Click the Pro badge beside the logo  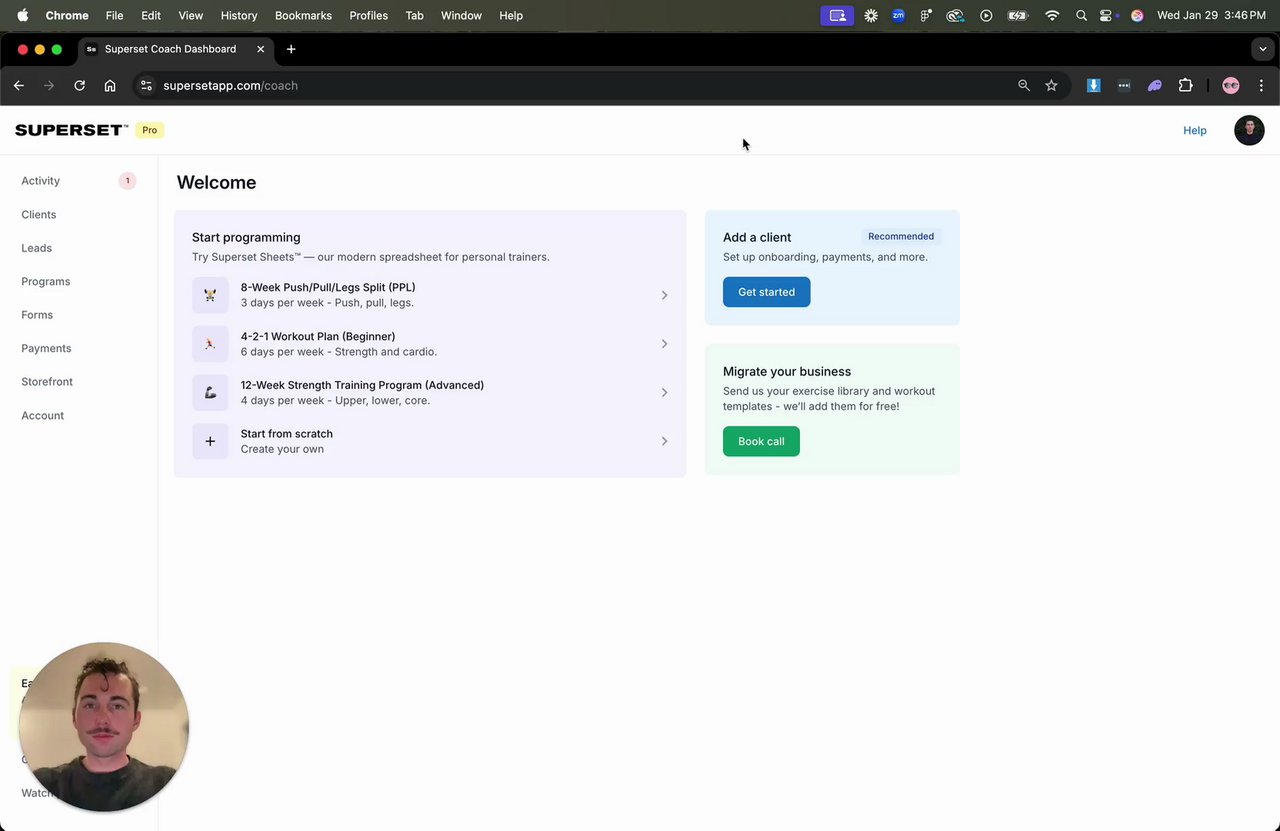[150, 130]
